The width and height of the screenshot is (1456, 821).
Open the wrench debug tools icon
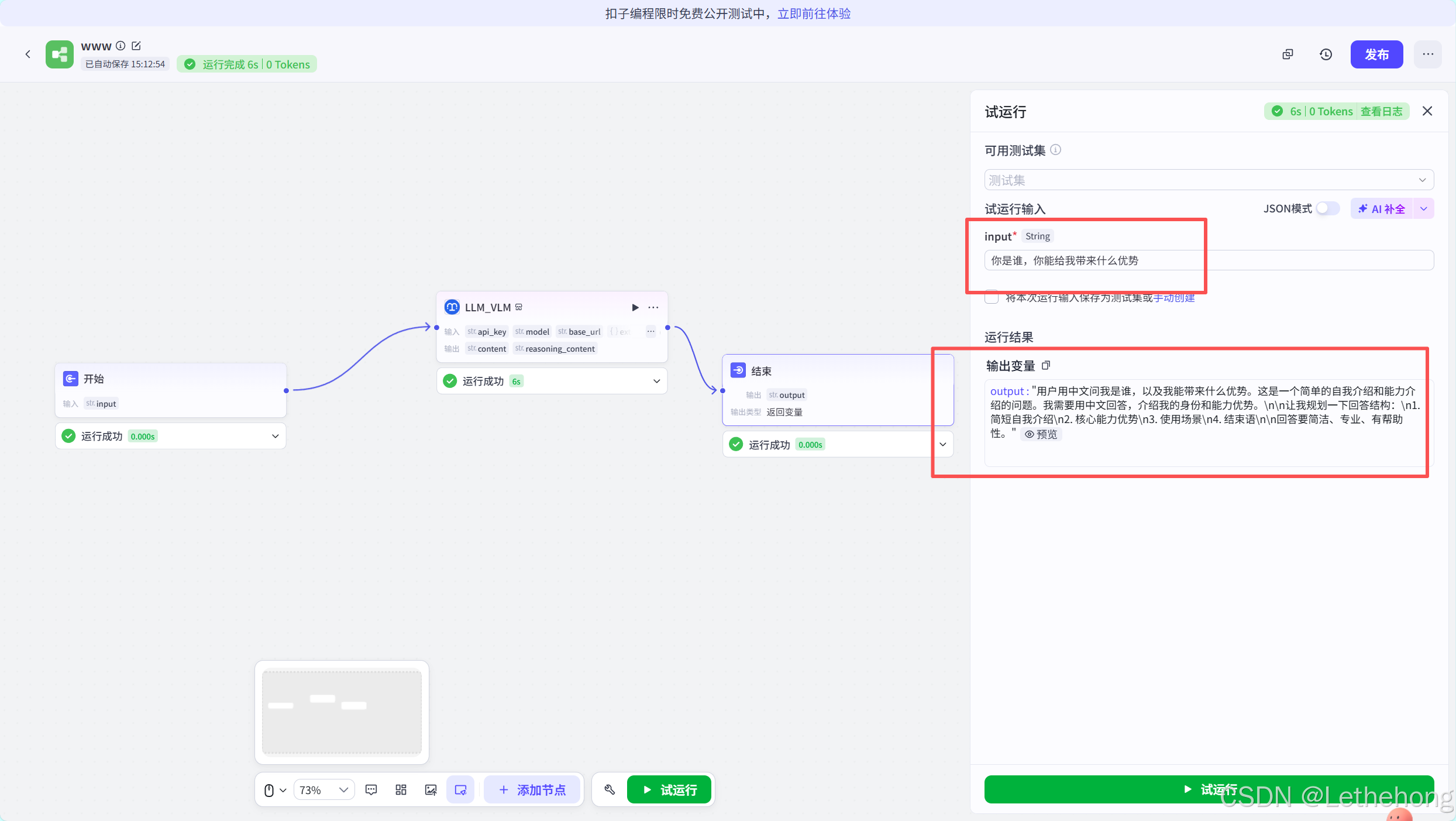tap(610, 790)
